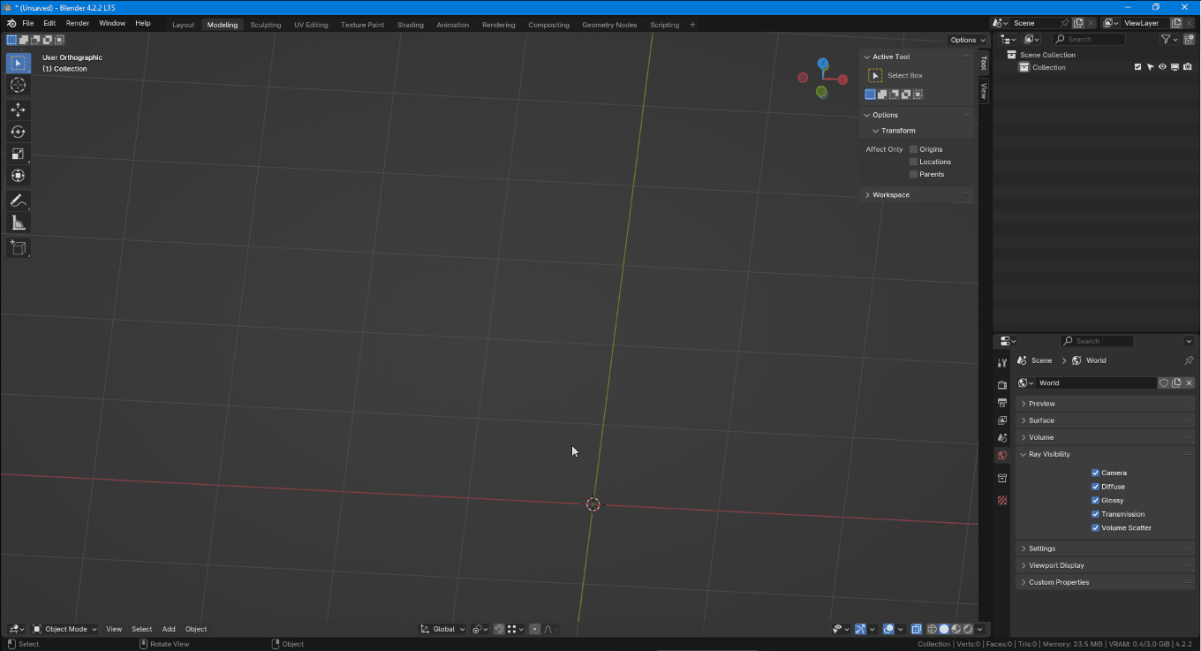1201x651 pixels.
Task: Expand the Surface panel
Action: coord(1105,420)
